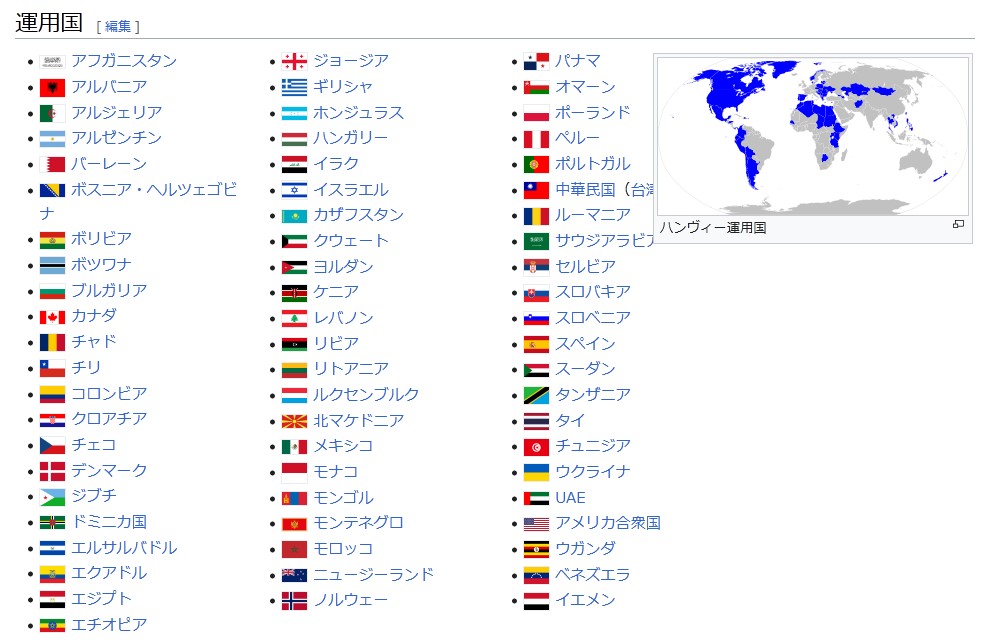Click the United States flag icon
Image resolution: width=988 pixels, height=642 pixels.
536,524
